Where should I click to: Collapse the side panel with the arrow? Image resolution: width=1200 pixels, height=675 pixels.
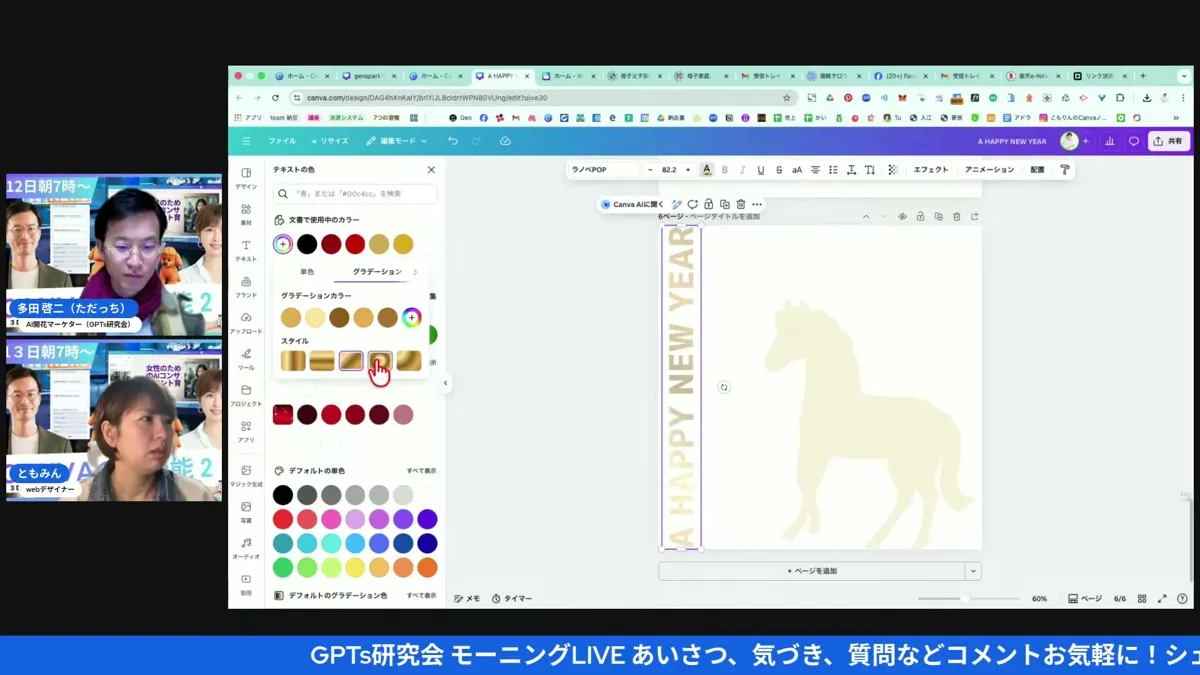pos(446,383)
